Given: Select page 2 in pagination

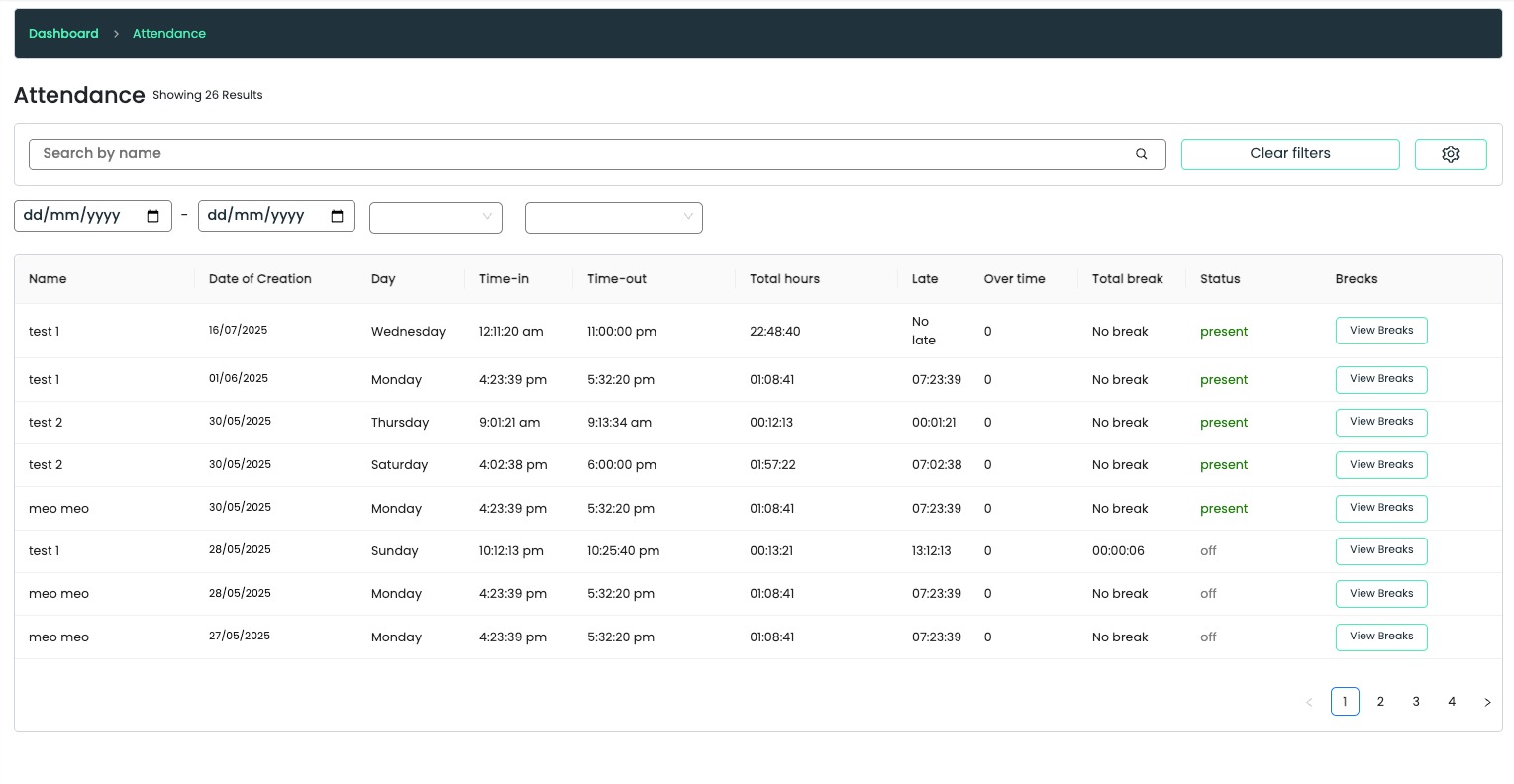Looking at the screenshot, I should click(x=1380, y=701).
